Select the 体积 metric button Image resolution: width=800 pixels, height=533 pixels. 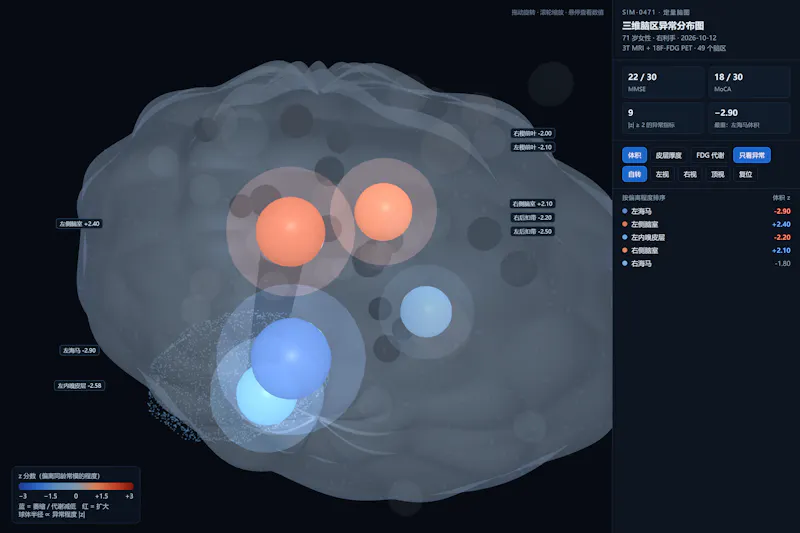pyautogui.click(x=634, y=155)
